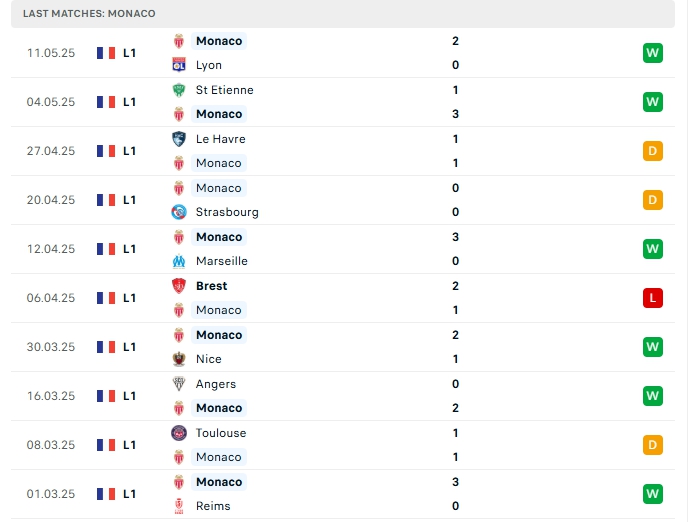Click the Le Havre club crest
Image resolution: width=688 pixels, height=522 pixels.
tap(179, 139)
